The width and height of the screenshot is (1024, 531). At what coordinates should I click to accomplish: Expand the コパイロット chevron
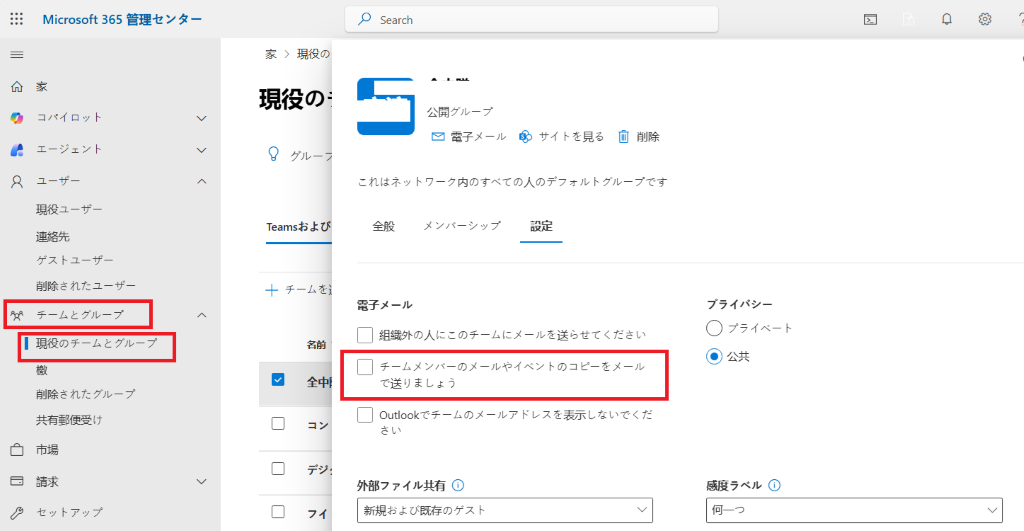point(202,118)
